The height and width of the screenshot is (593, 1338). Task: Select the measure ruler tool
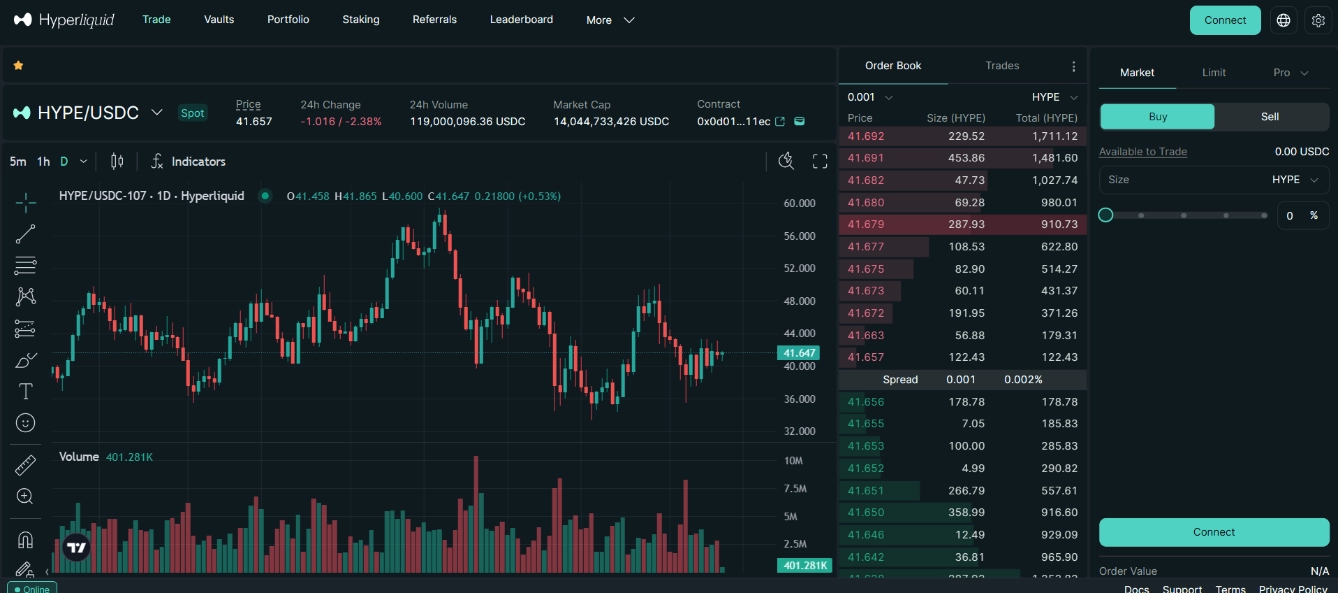25,465
